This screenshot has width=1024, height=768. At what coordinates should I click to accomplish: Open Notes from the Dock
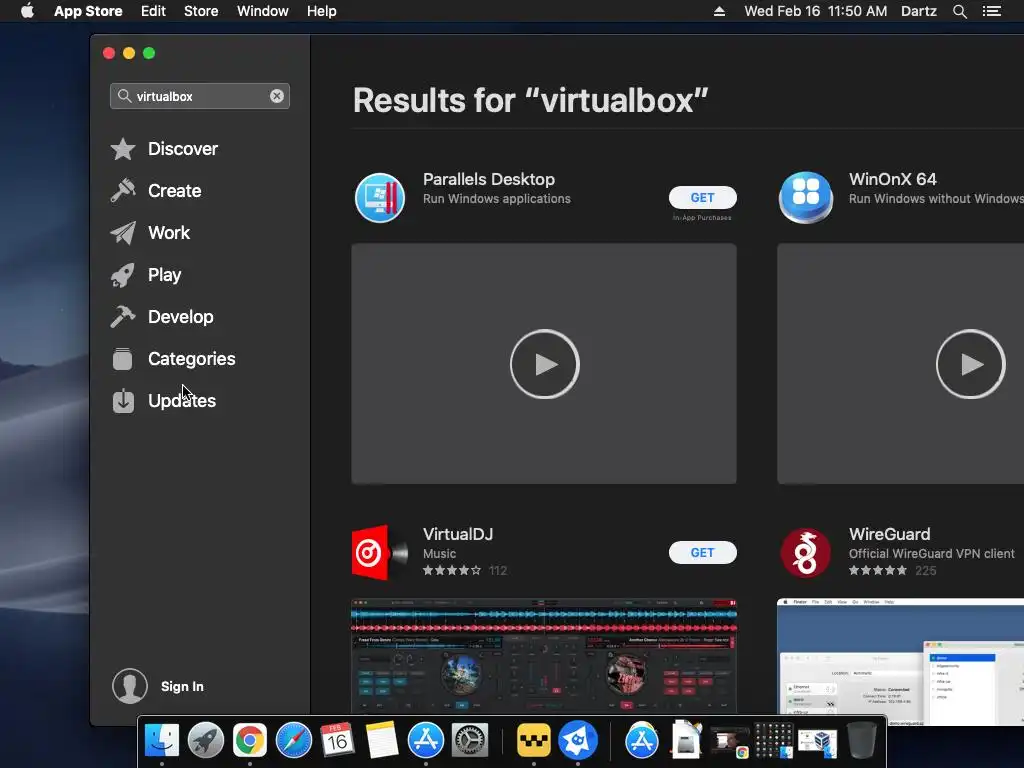[x=381, y=741]
